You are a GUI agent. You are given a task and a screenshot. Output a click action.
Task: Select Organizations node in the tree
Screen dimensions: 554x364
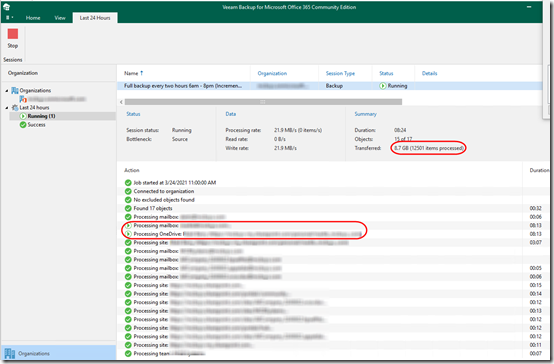click(35, 90)
